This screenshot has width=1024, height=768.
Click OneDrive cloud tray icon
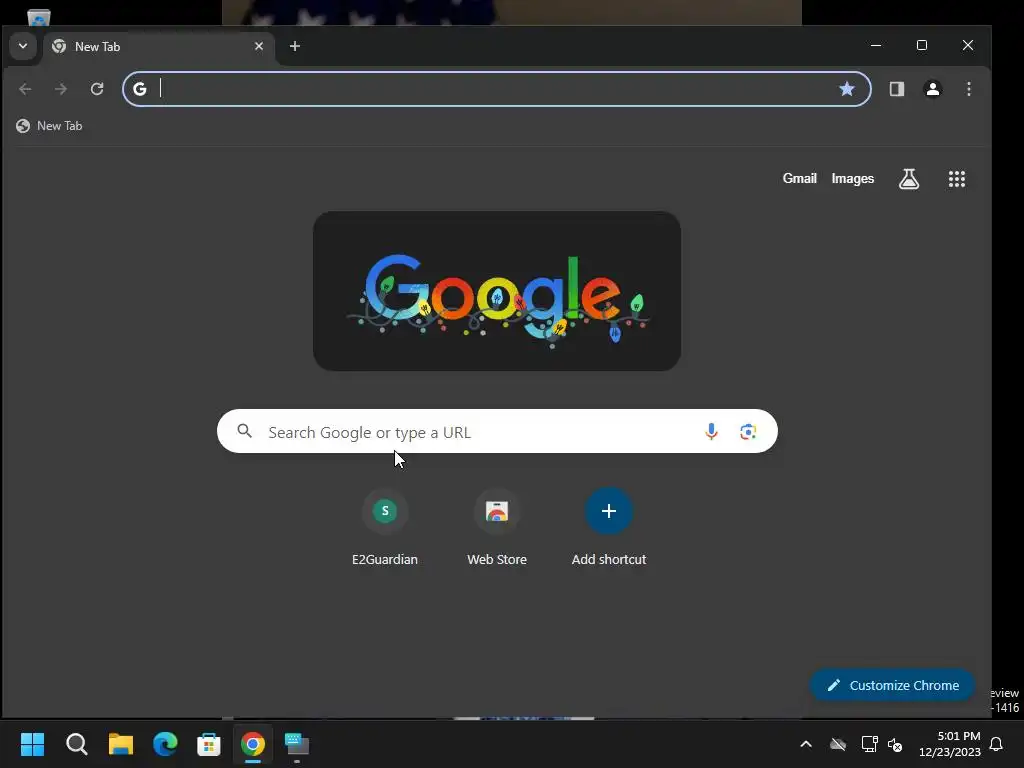click(x=838, y=744)
